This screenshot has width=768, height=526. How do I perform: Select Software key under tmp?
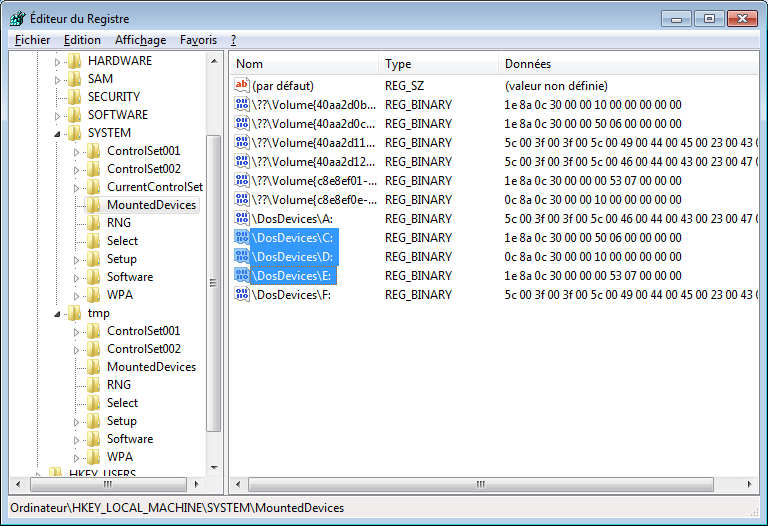point(130,439)
